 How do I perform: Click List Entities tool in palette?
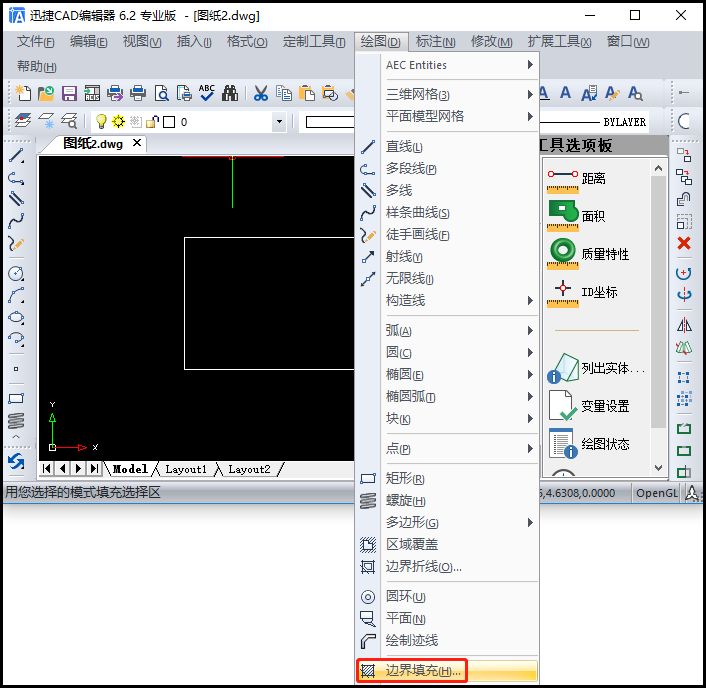pos(596,368)
